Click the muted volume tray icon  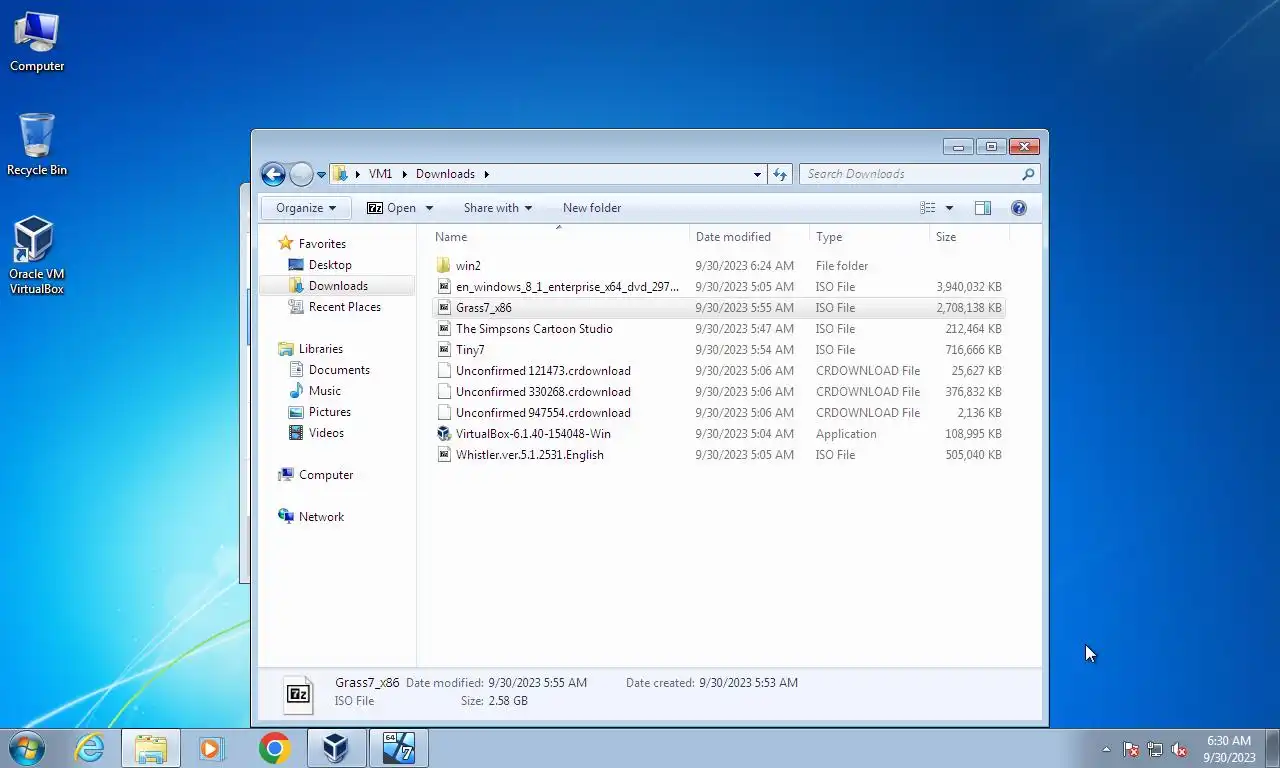click(x=1179, y=749)
